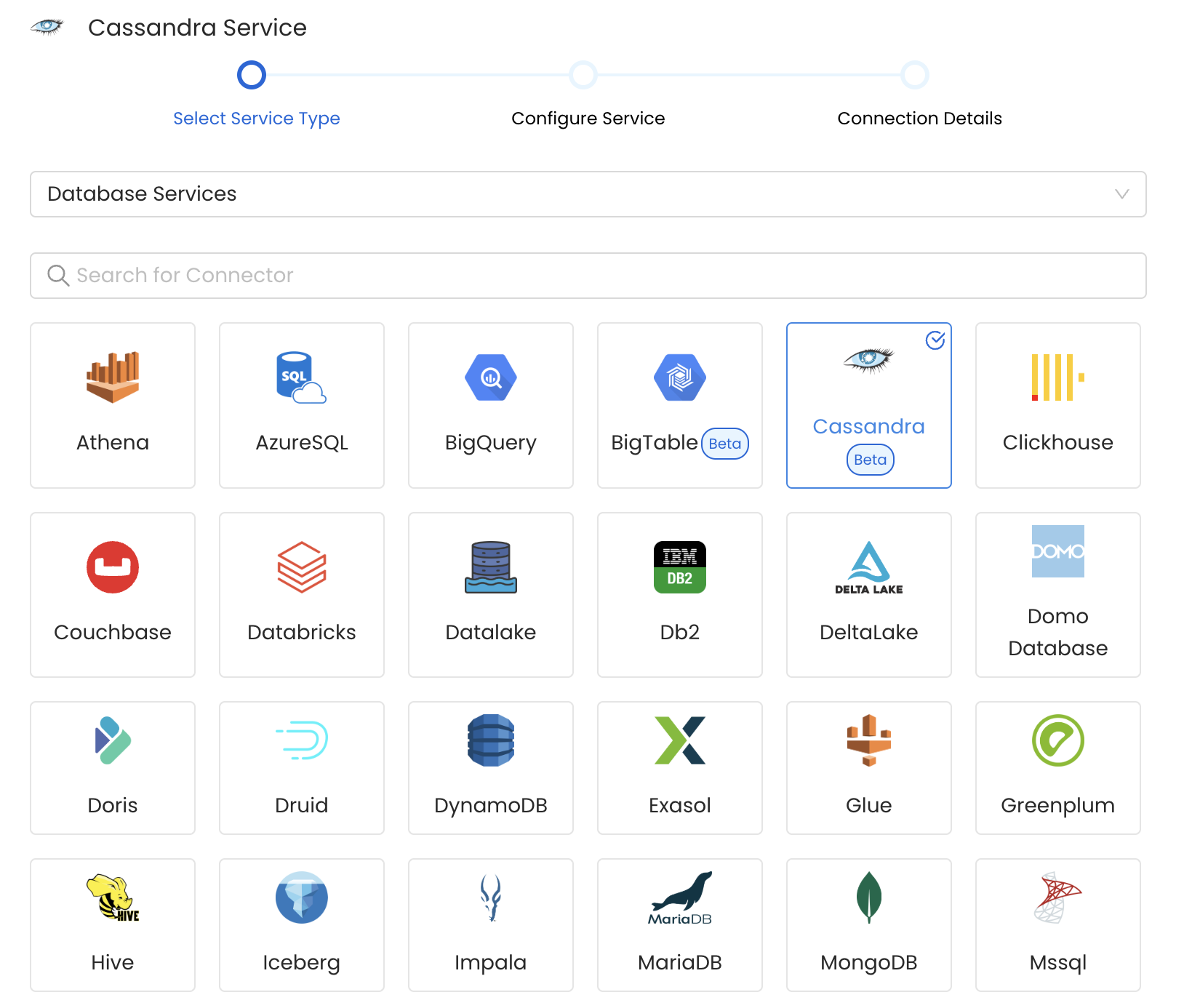
Task: Focus the Search for Connector field
Action: pyautogui.click(x=588, y=276)
